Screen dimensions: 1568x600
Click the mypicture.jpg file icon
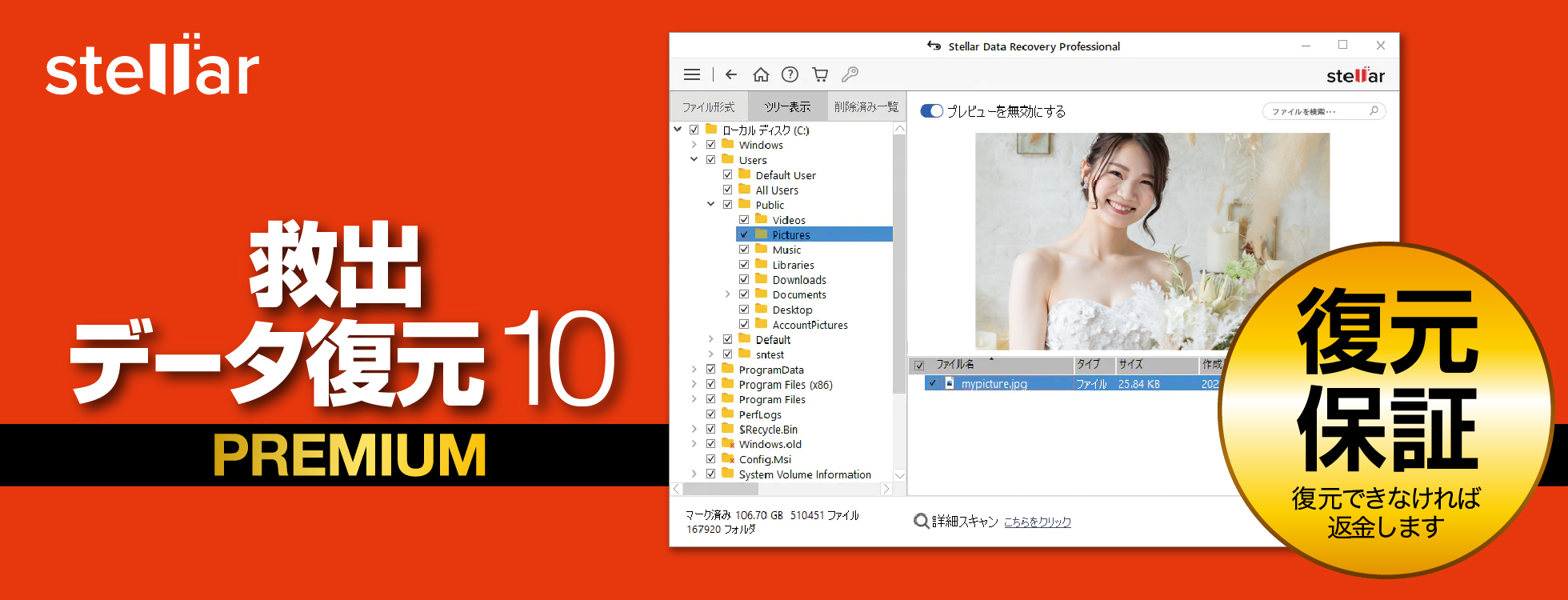950,383
